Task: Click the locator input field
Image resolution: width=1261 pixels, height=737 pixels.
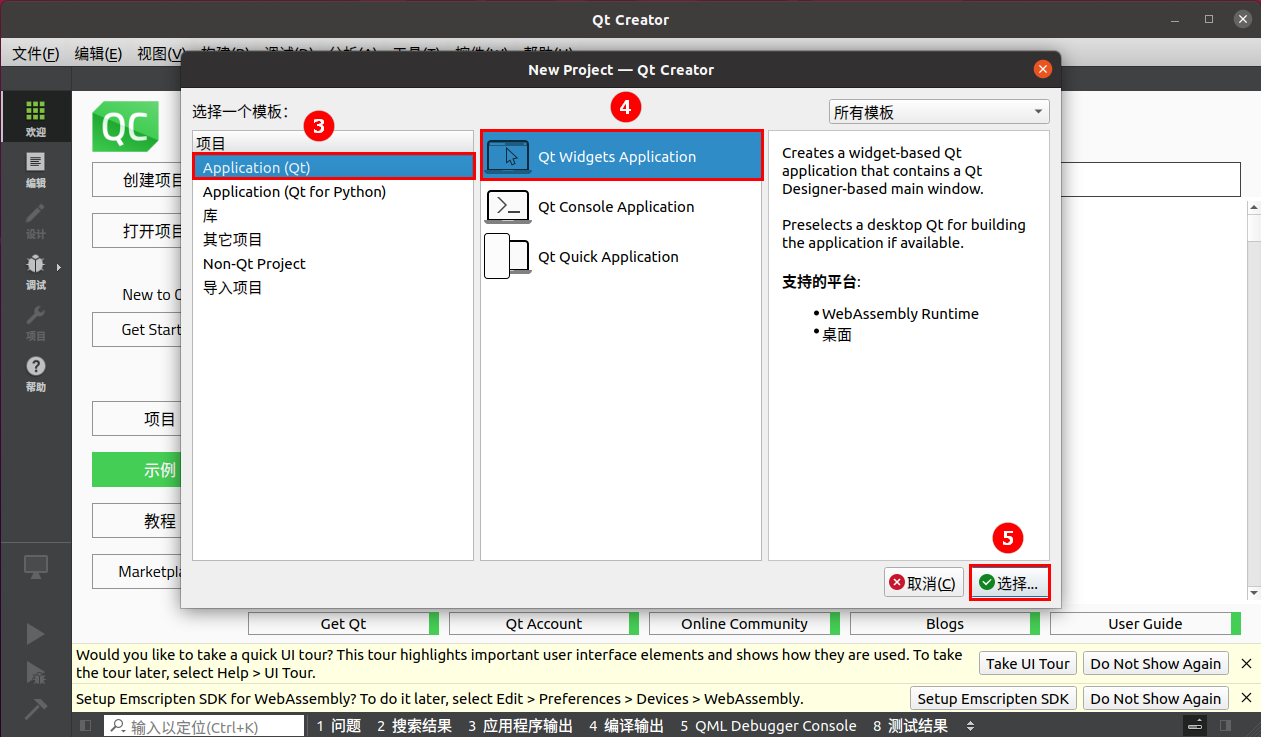Action: coord(204,726)
